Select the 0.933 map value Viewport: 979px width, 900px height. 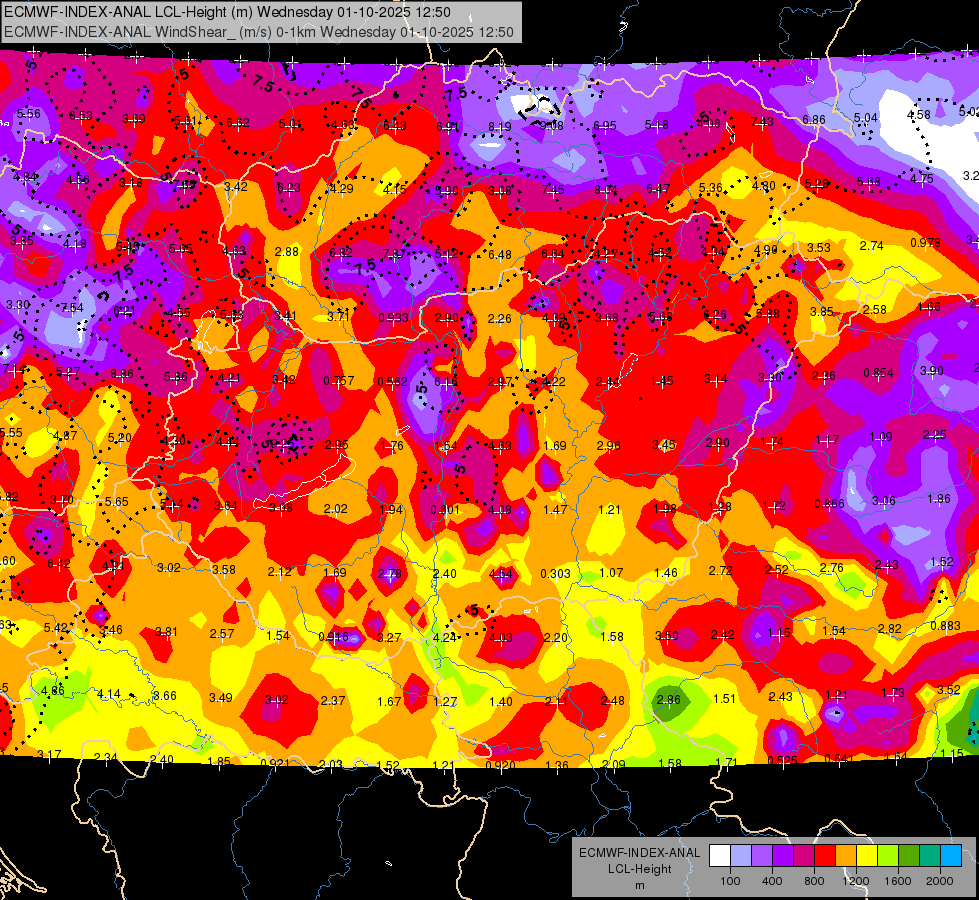pyautogui.click(x=393, y=317)
